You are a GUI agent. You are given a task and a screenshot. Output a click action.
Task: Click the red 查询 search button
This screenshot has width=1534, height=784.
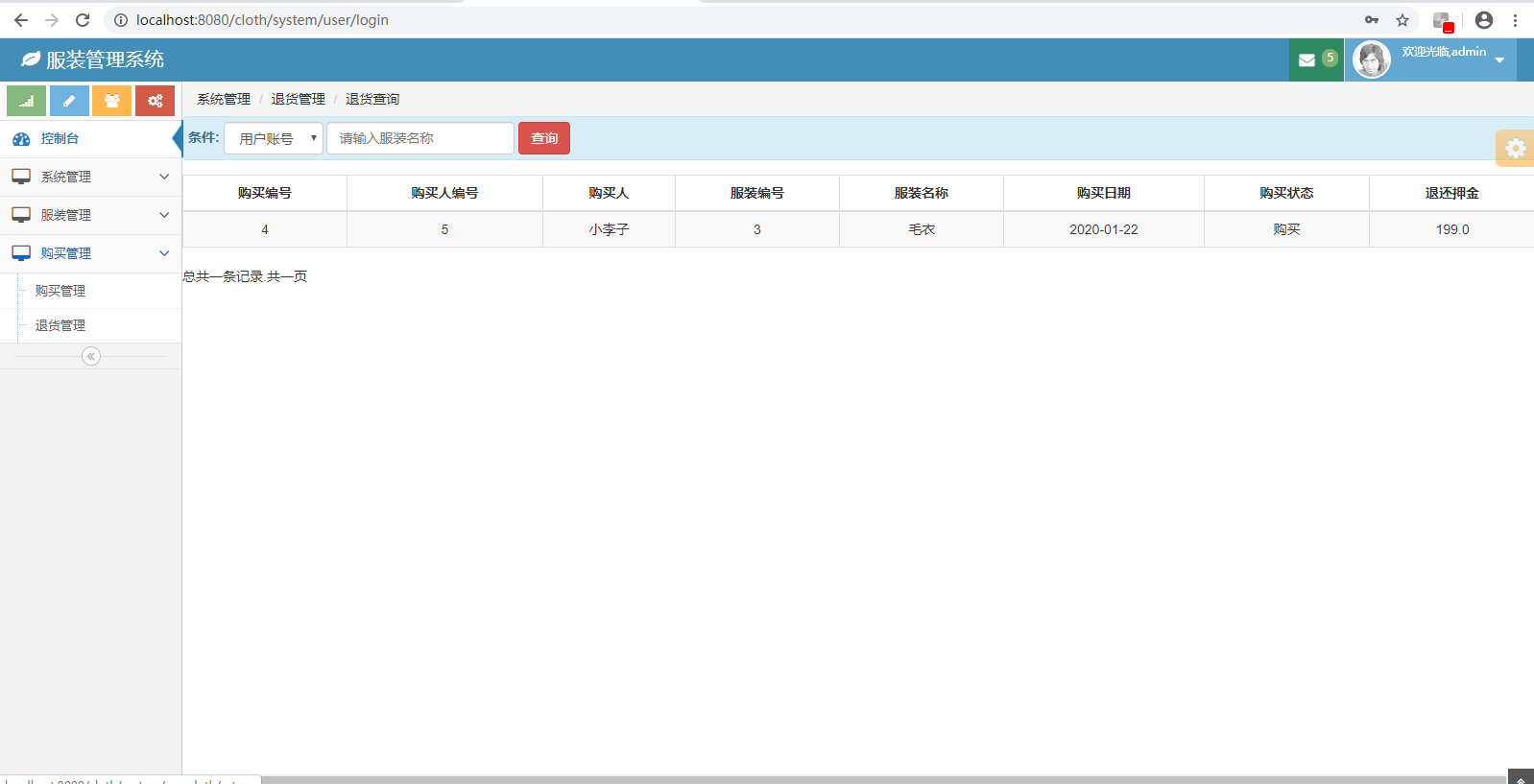click(544, 138)
